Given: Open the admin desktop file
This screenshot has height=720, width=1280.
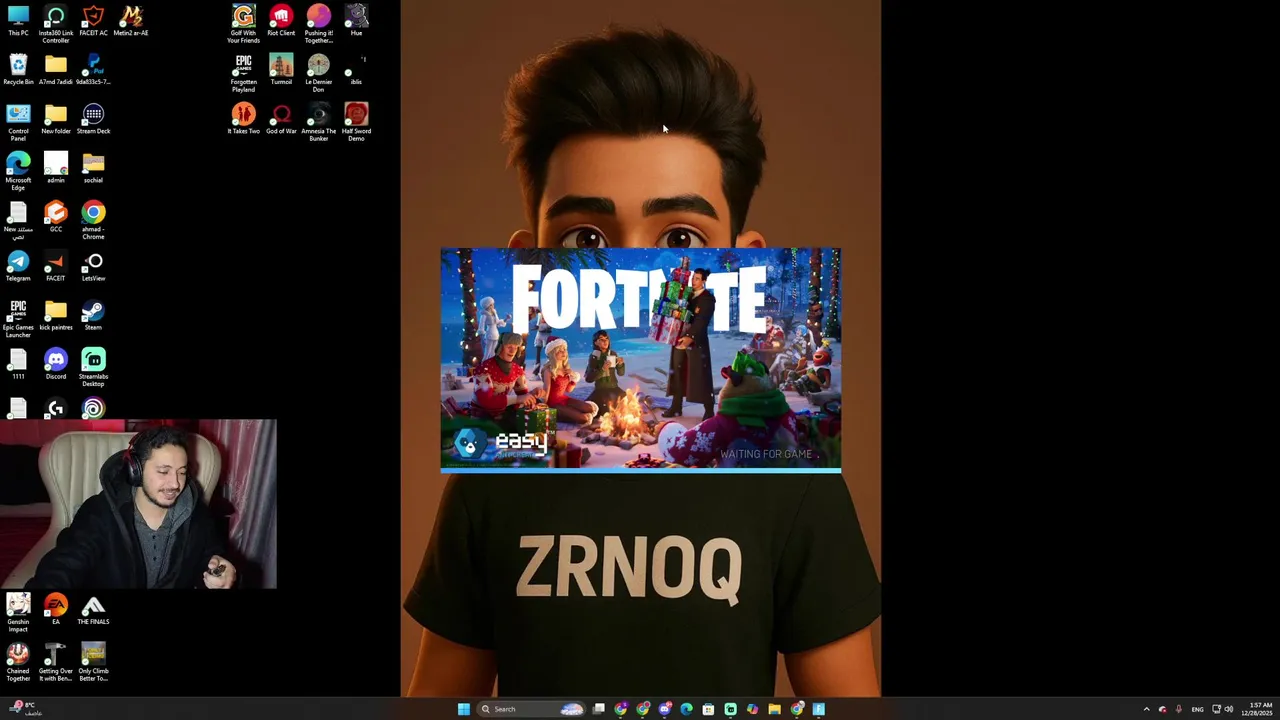Looking at the screenshot, I should pos(56,168).
